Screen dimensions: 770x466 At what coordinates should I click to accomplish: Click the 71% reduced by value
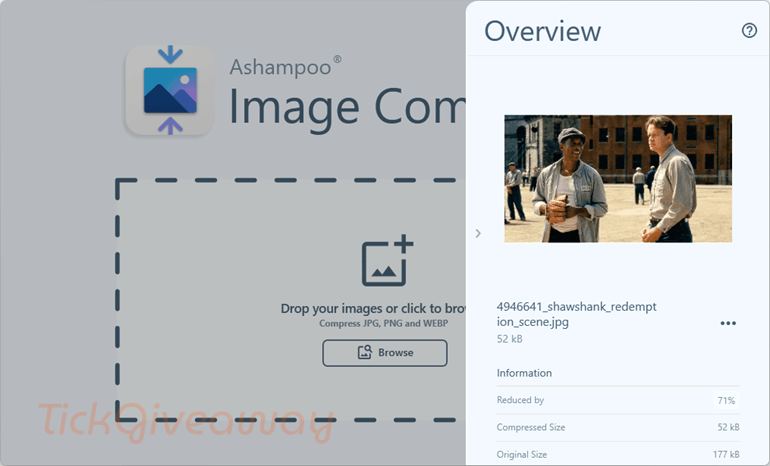tap(726, 400)
